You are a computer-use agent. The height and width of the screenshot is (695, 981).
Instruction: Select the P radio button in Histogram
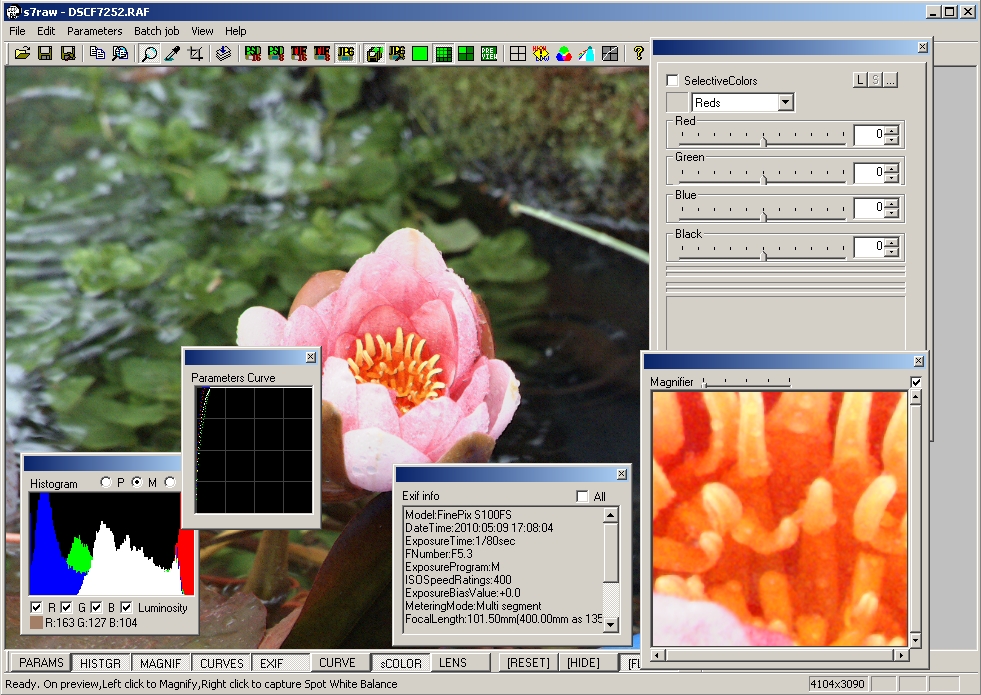coord(106,482)
